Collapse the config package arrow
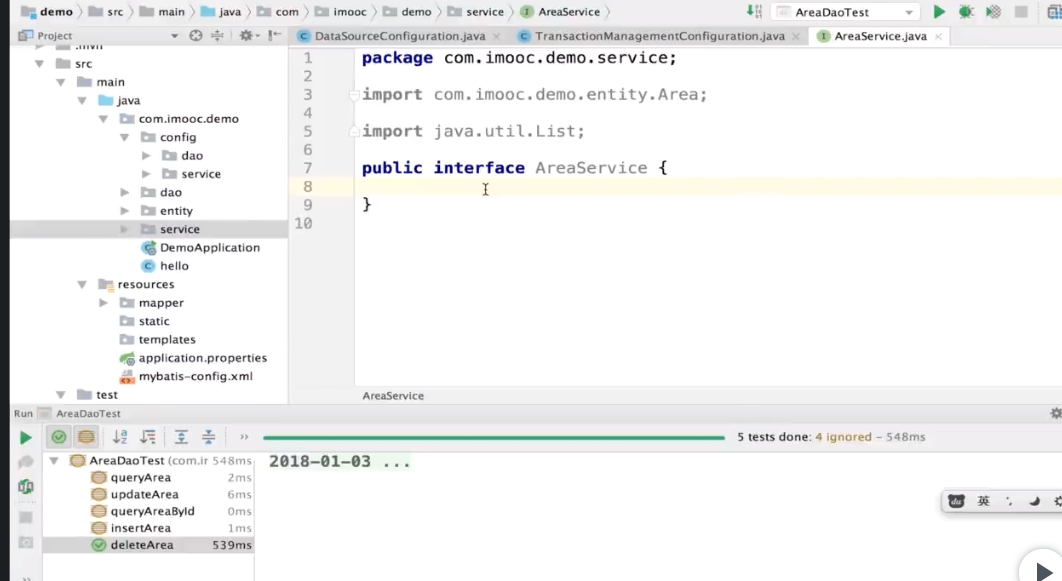 124,137
